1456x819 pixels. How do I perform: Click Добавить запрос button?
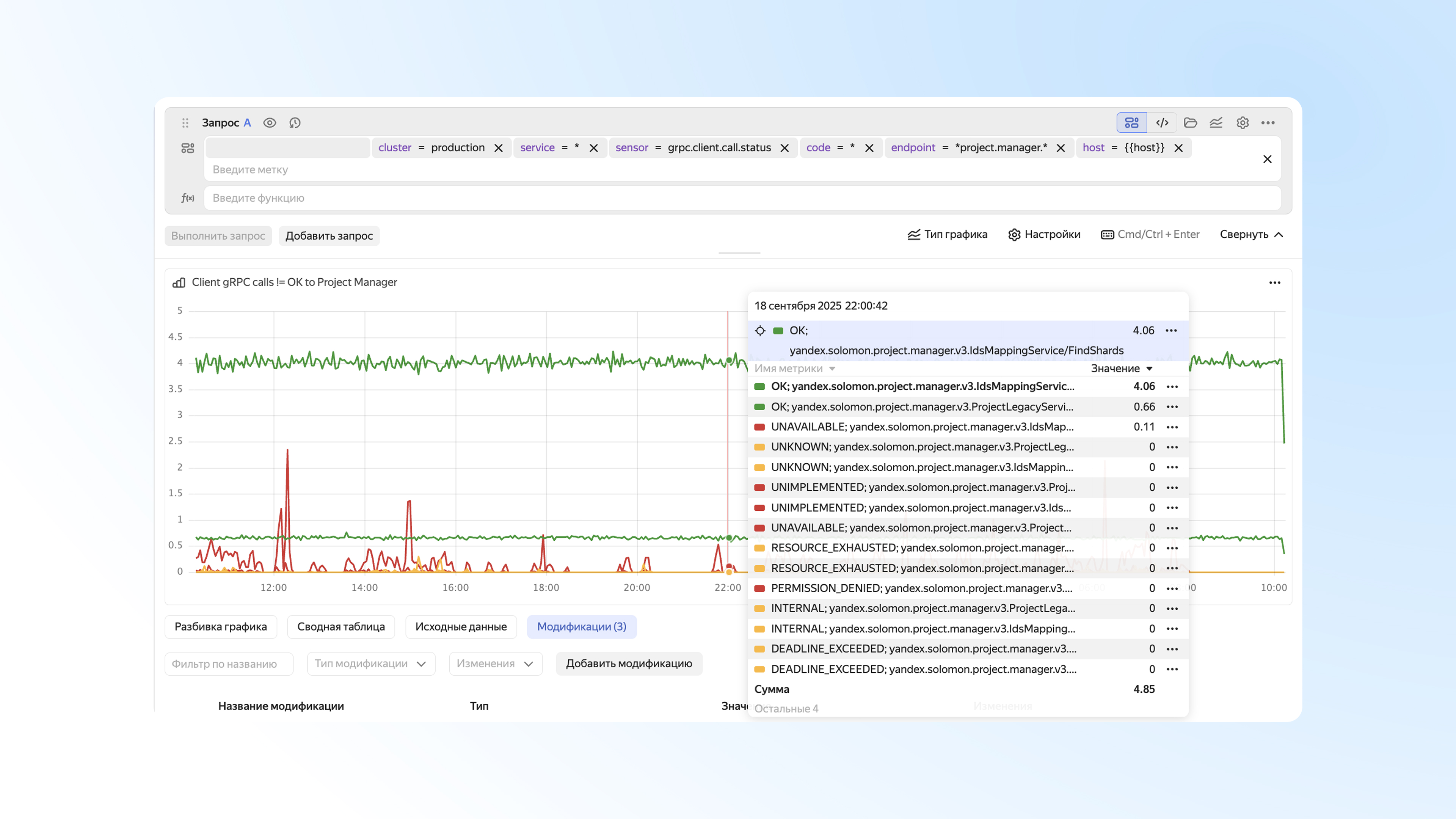[329, 236]
